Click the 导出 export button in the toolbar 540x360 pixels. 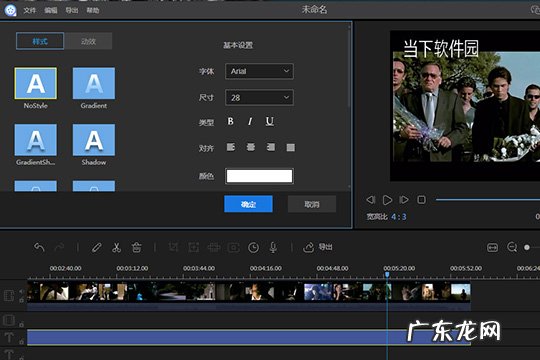(x=318, y=247)
